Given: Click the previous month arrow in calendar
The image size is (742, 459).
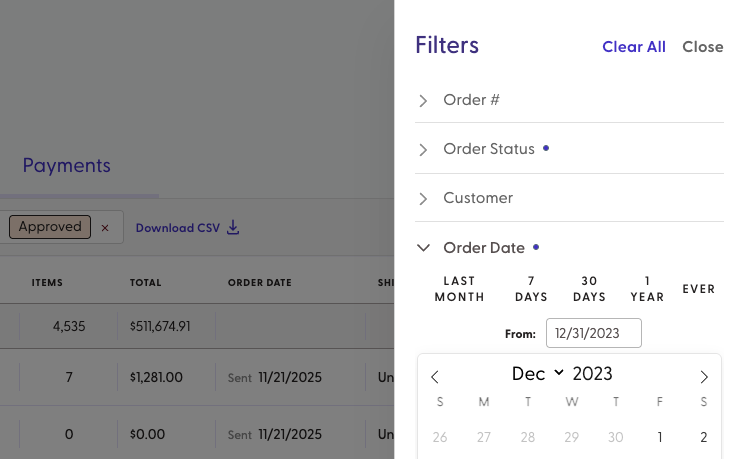Looking at the screenshot, I should click(x=435, y=377).
